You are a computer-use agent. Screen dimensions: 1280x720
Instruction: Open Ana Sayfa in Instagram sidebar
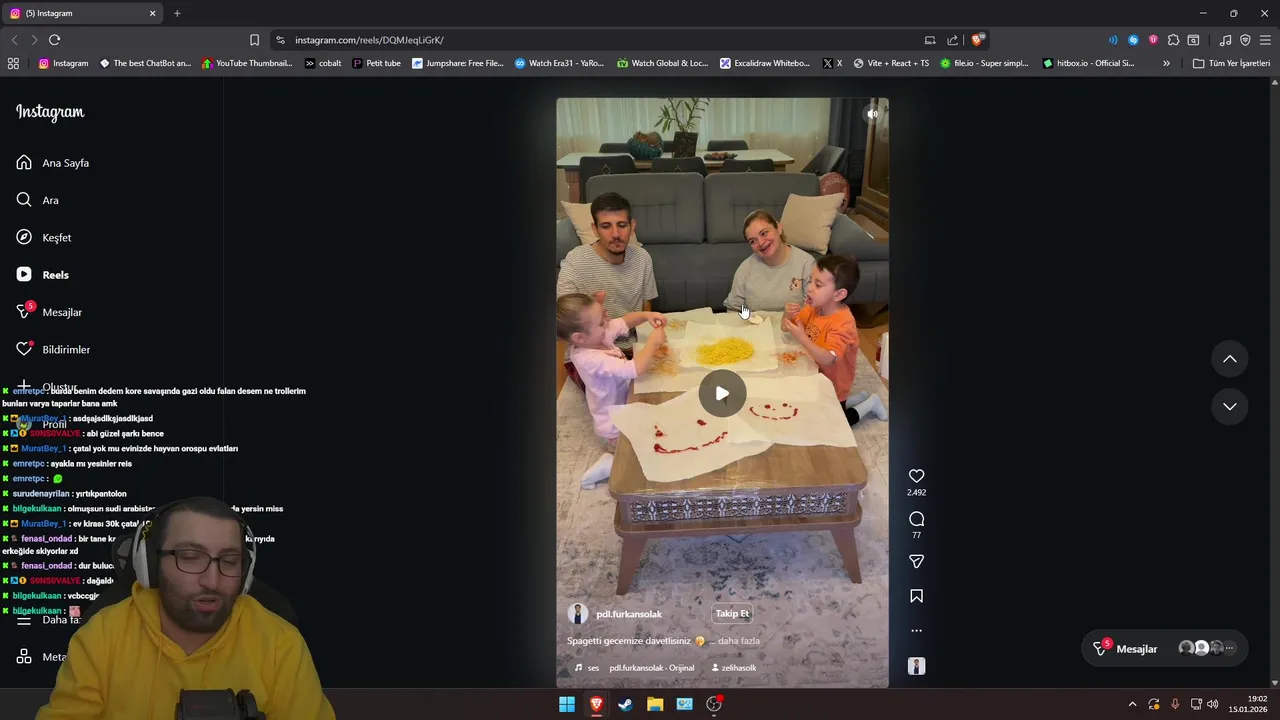coord(52,163)
